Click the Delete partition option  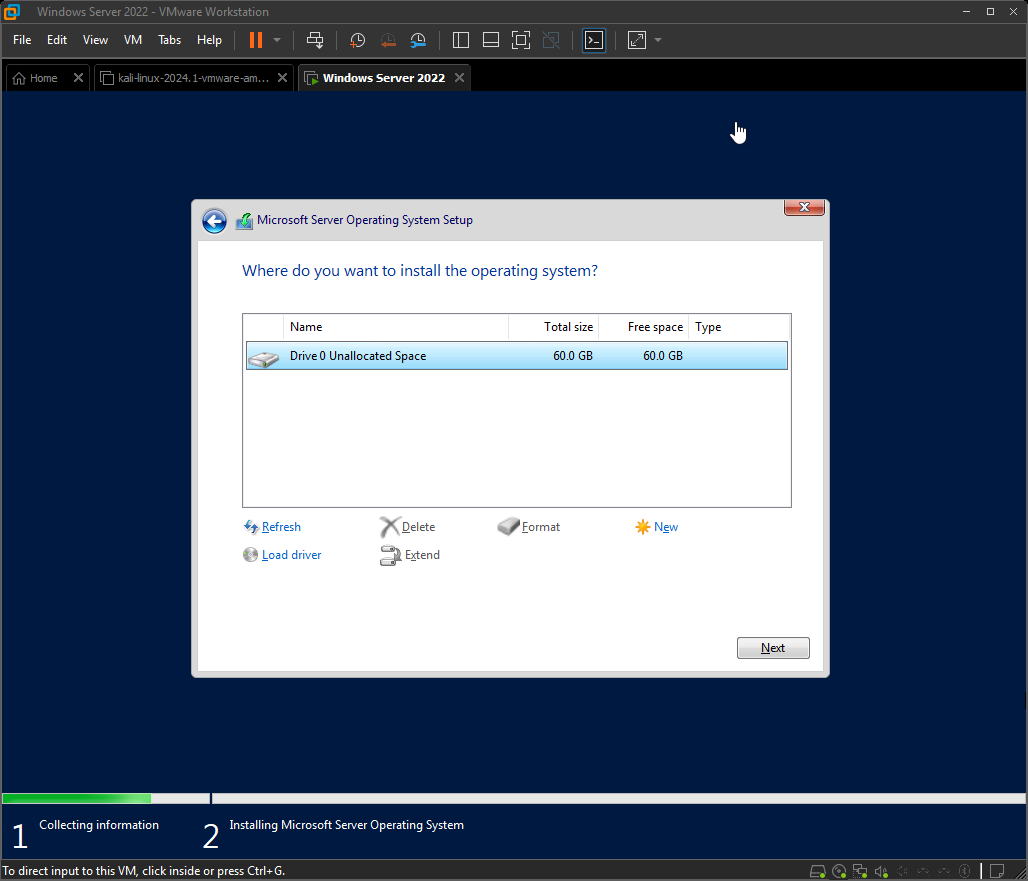click(x=418, y=527)
